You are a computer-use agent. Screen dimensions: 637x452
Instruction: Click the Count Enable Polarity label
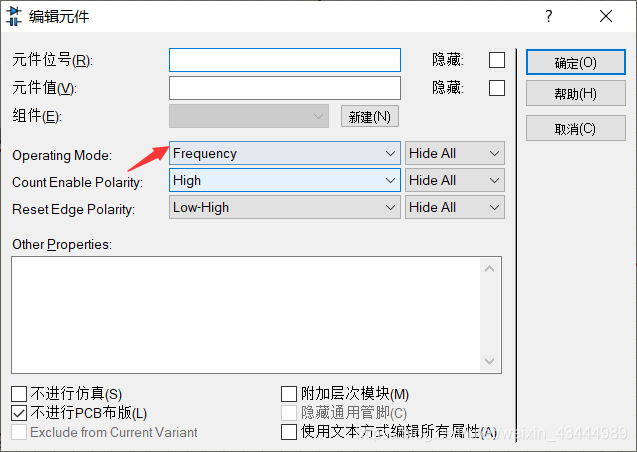[x=78, y=182]
